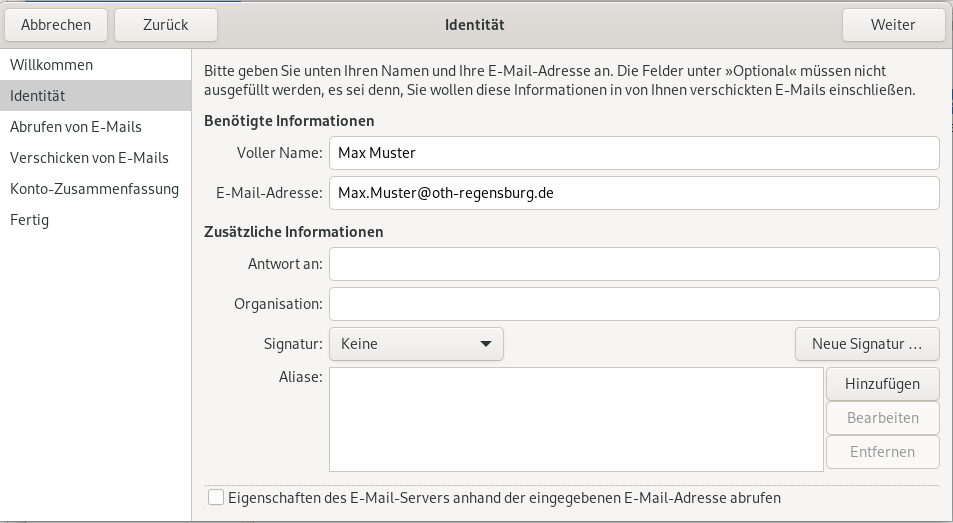Click the Antwort an field
Screen dimensions: 953x523
[633, 264]
